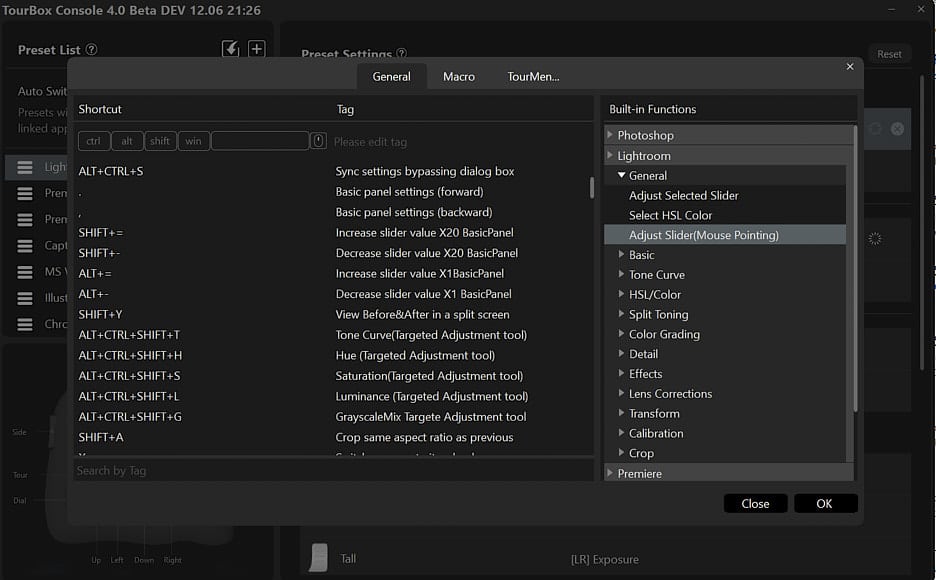936x580 pixels.
Task: Expand the Tone Curve subgroup
Action: pos(621,274)
